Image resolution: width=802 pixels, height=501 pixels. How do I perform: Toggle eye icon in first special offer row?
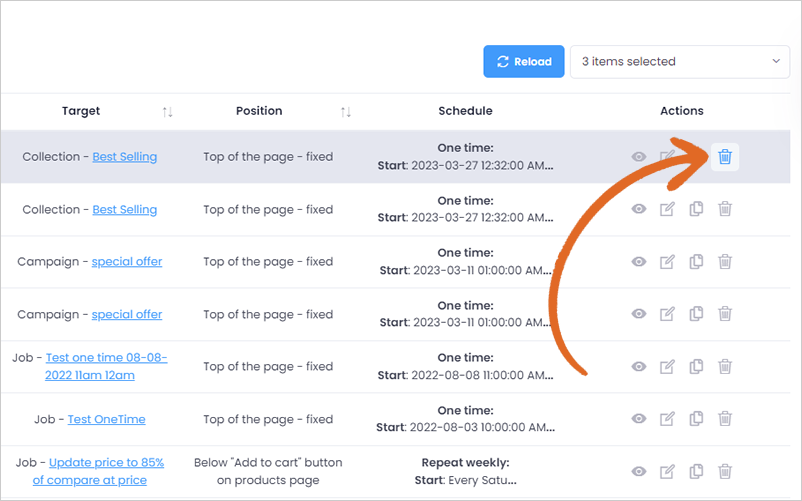[x=639, y=261]
